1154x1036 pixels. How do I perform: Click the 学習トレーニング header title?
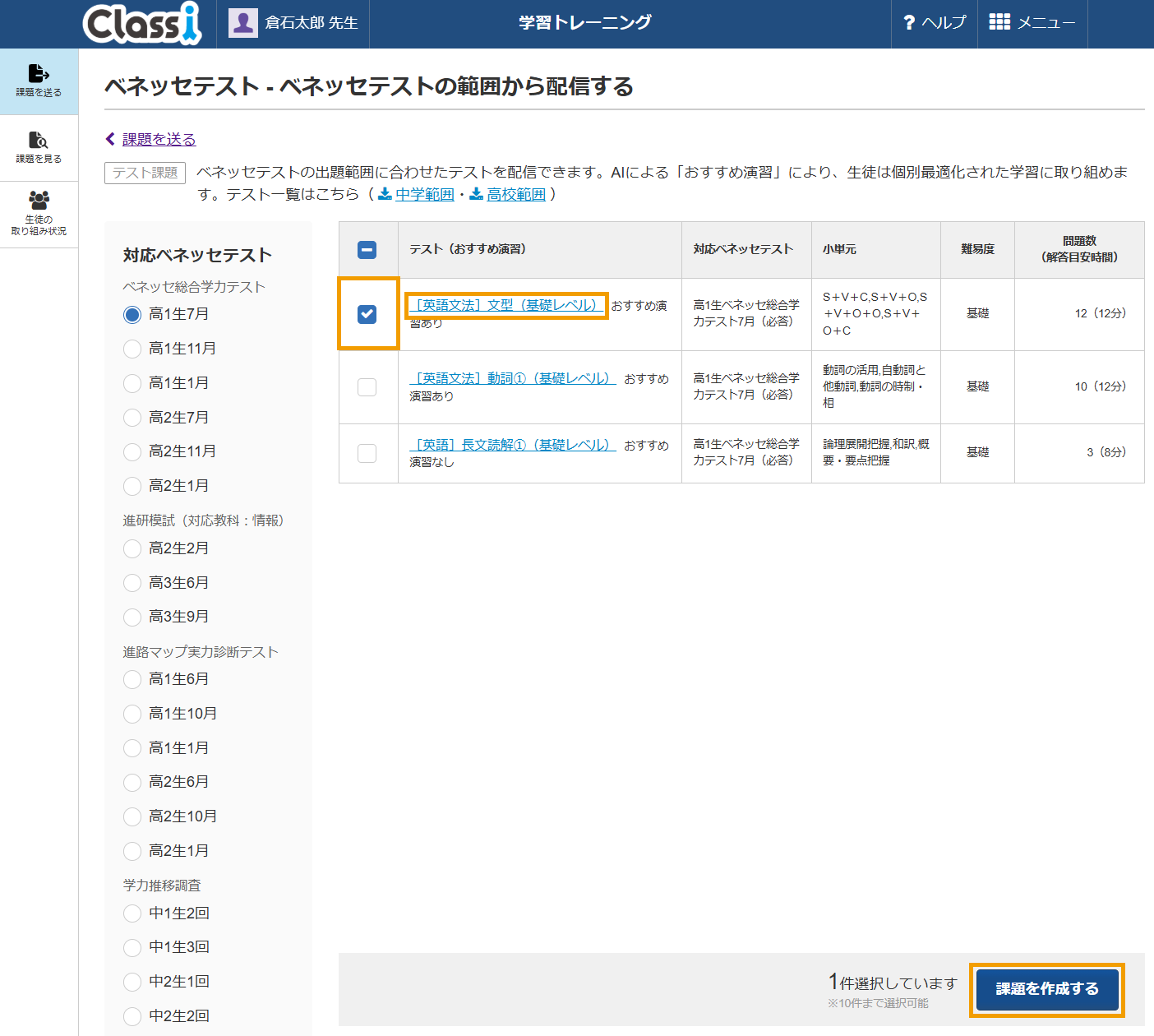coord(585,23)
